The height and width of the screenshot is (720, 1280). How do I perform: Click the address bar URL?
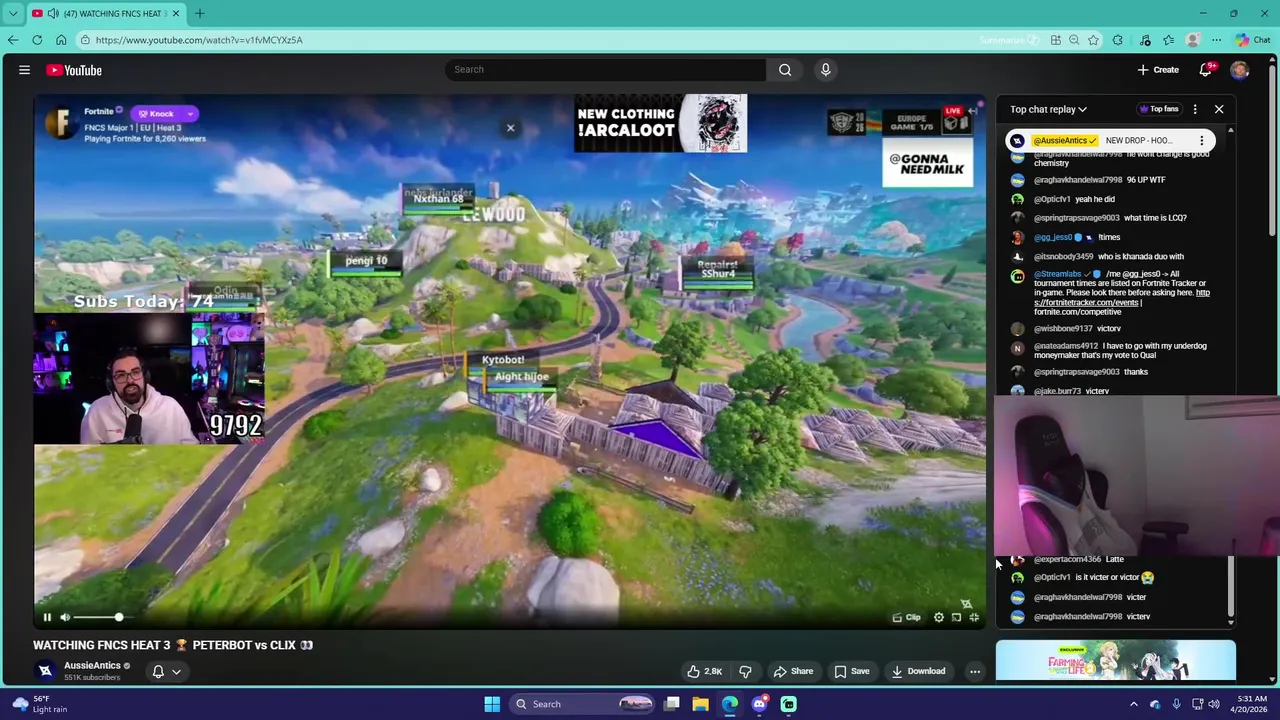coord(199,40)
